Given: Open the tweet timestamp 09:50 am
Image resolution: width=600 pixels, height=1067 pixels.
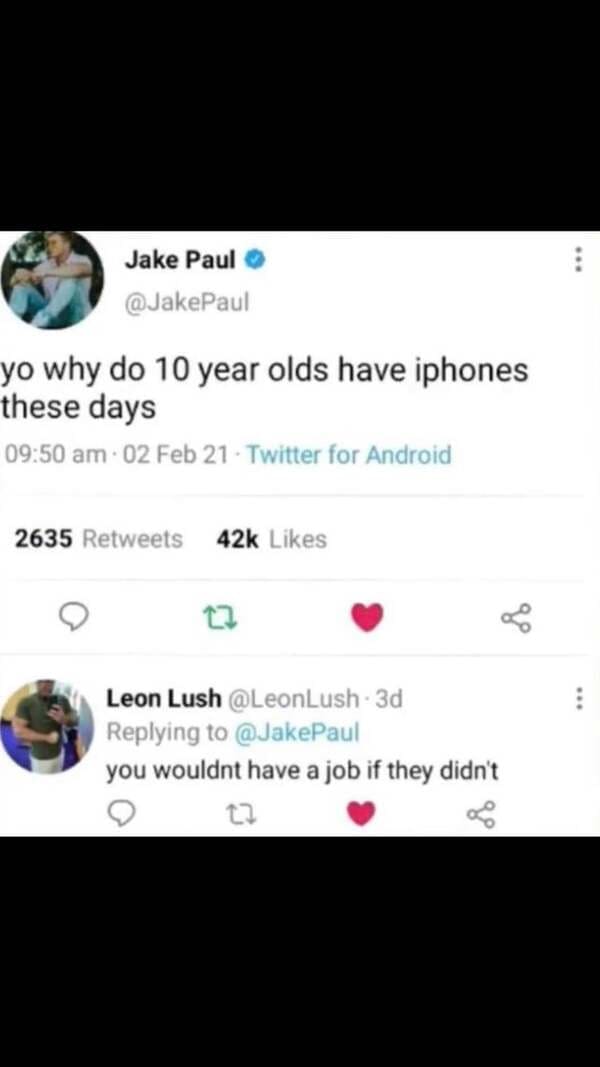Looking at the screenshot, I should pyautogui.click(x=53, y=455).
